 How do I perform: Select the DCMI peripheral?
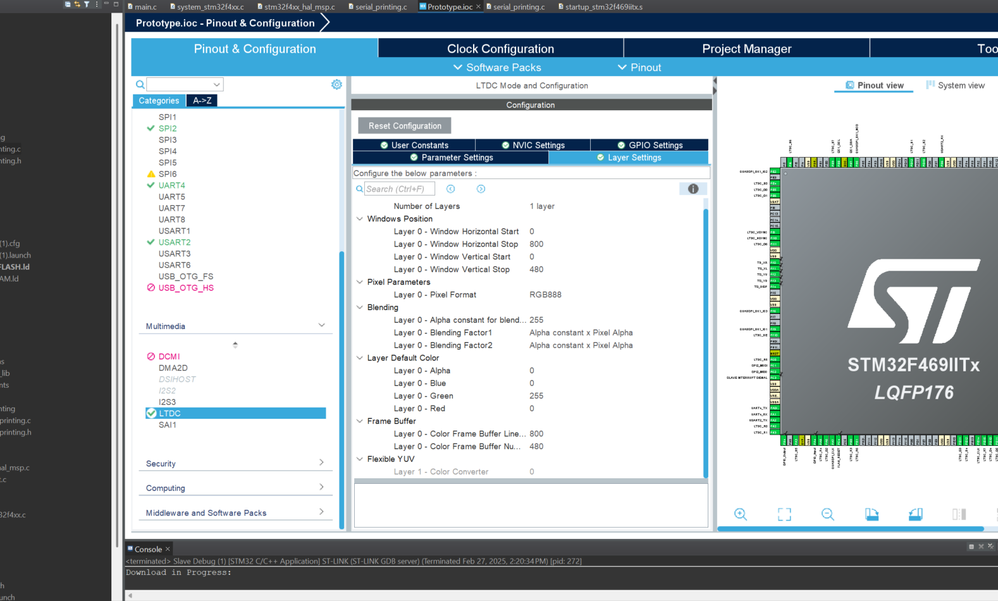click(169, 356)
